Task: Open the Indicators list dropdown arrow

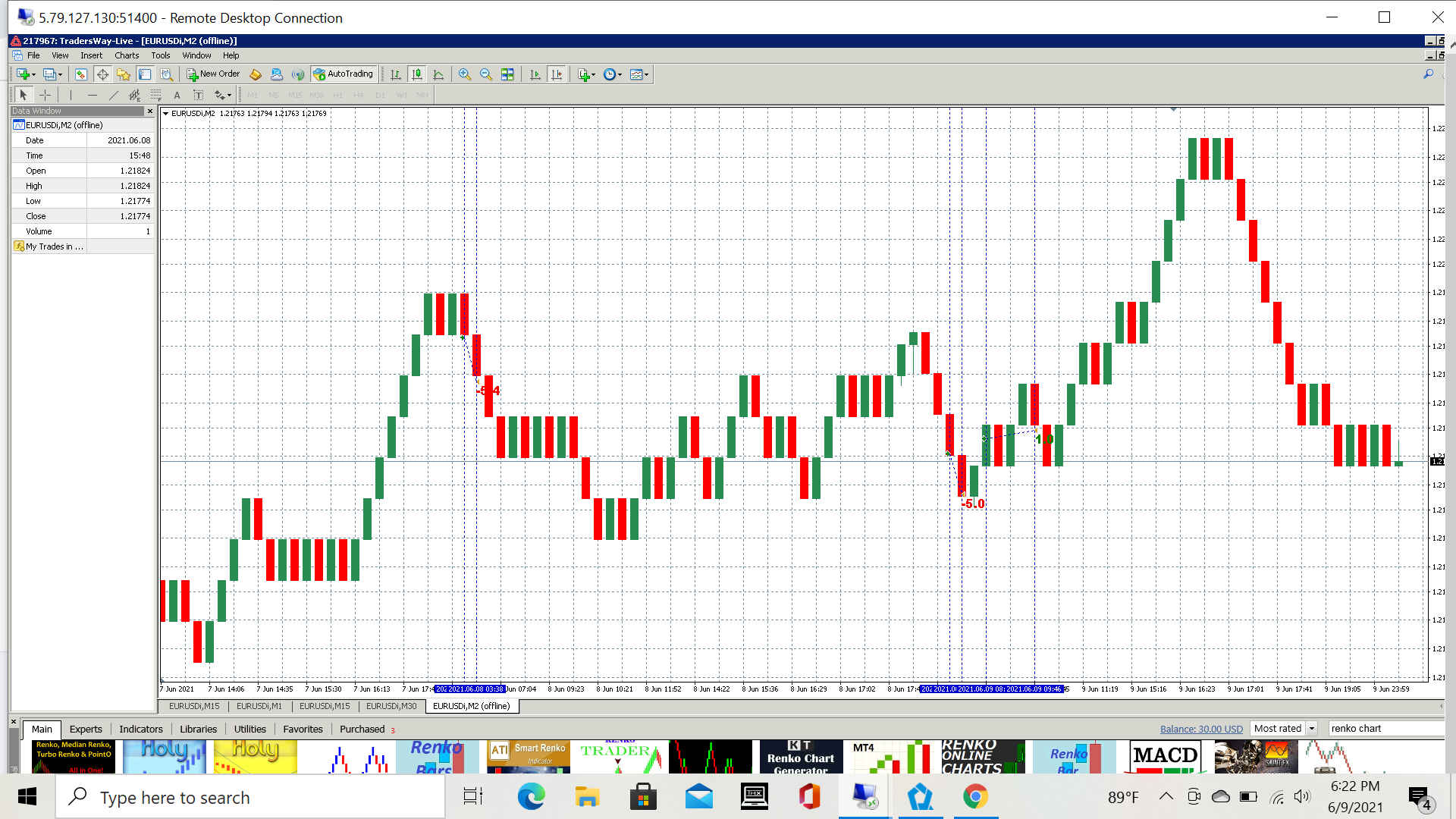Action: [593, 74]
